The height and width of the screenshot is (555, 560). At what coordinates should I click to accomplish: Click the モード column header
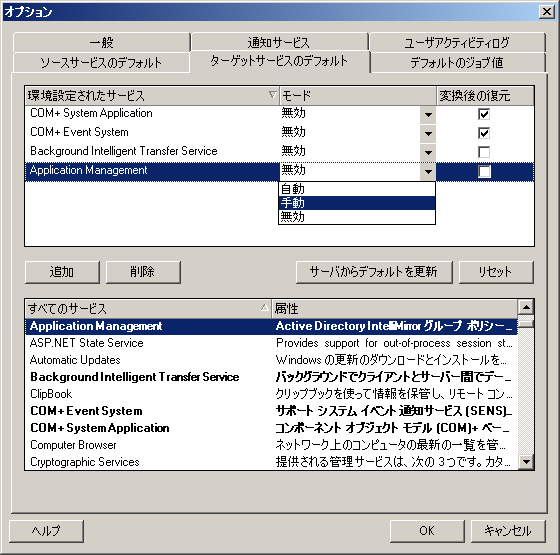358,96
